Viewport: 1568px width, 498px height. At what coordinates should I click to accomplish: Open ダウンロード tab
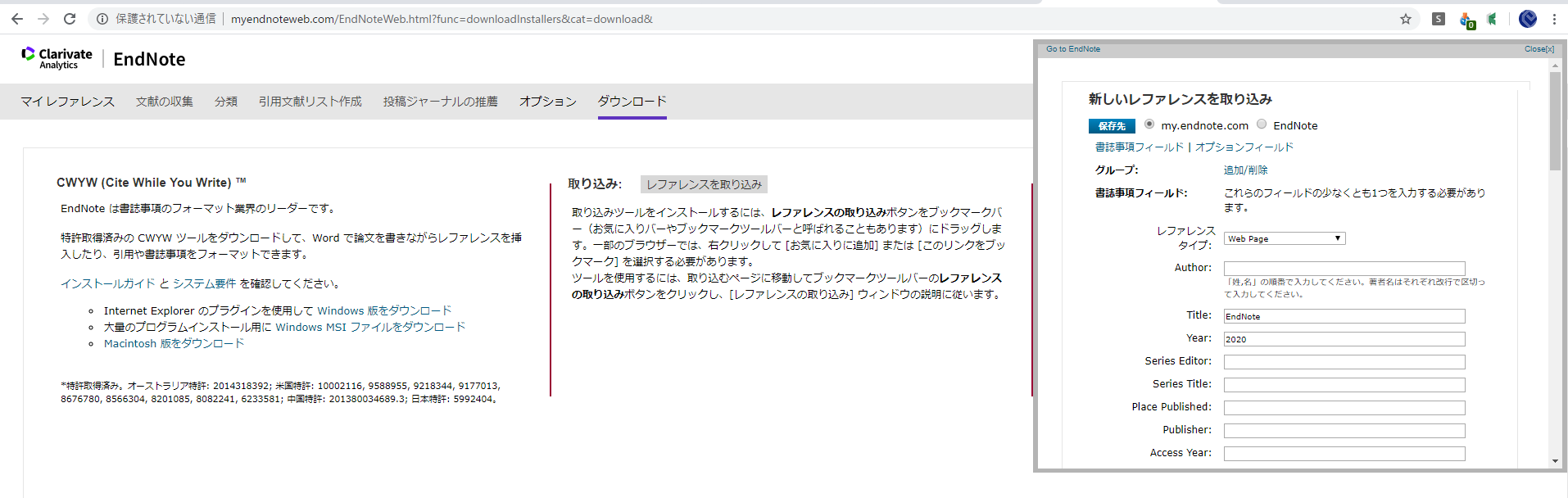[632, 102]
